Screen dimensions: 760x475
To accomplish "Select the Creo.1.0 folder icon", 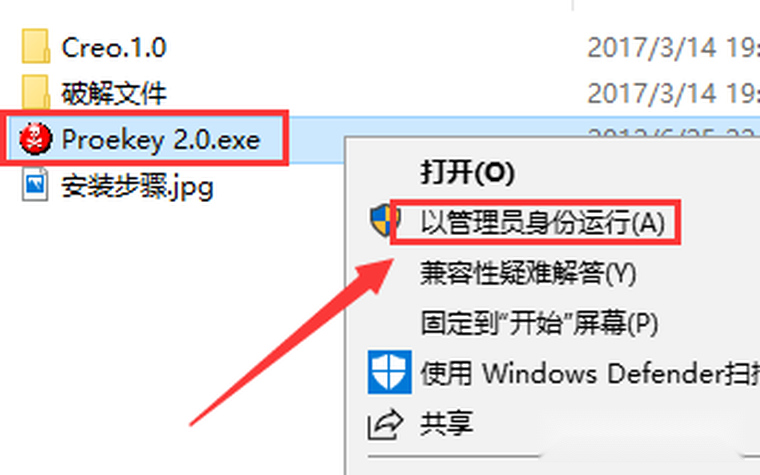I will (35, 47).
